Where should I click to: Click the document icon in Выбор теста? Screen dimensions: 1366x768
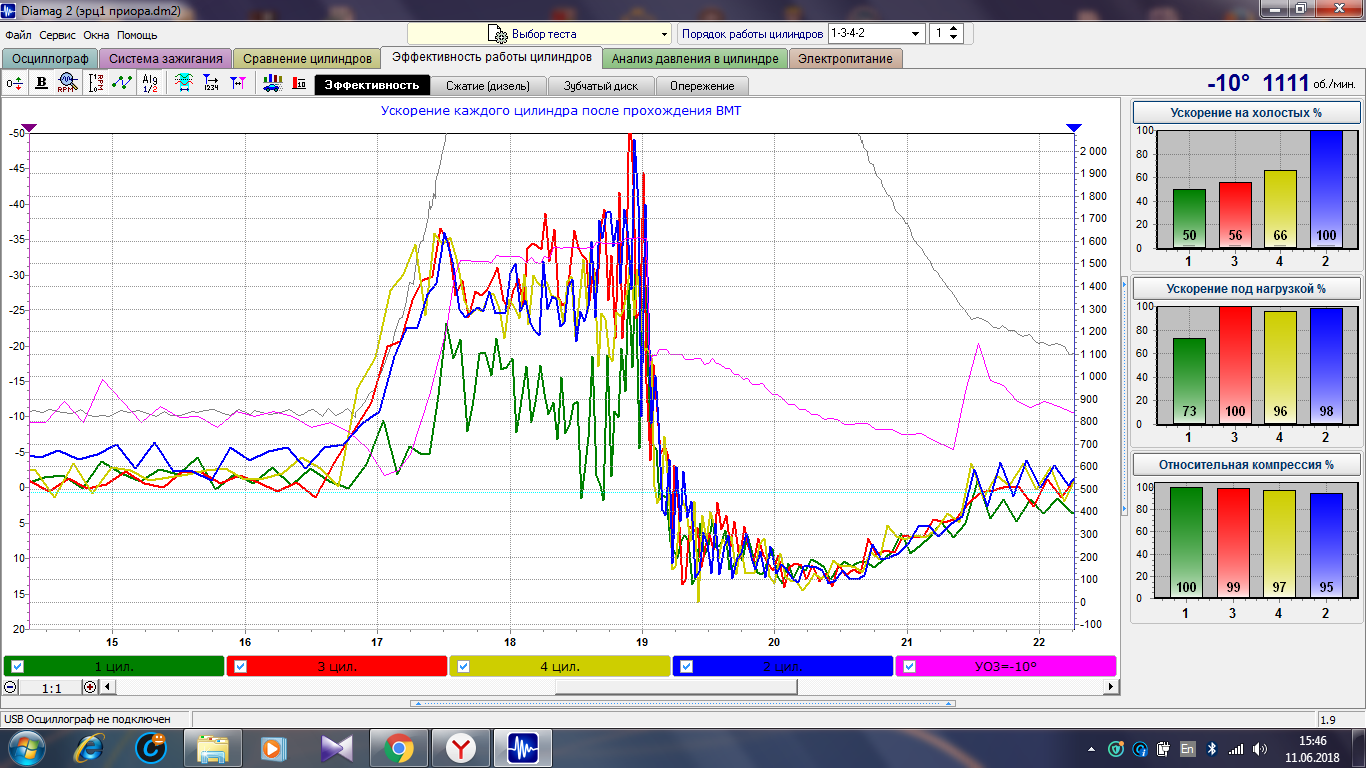497,33
